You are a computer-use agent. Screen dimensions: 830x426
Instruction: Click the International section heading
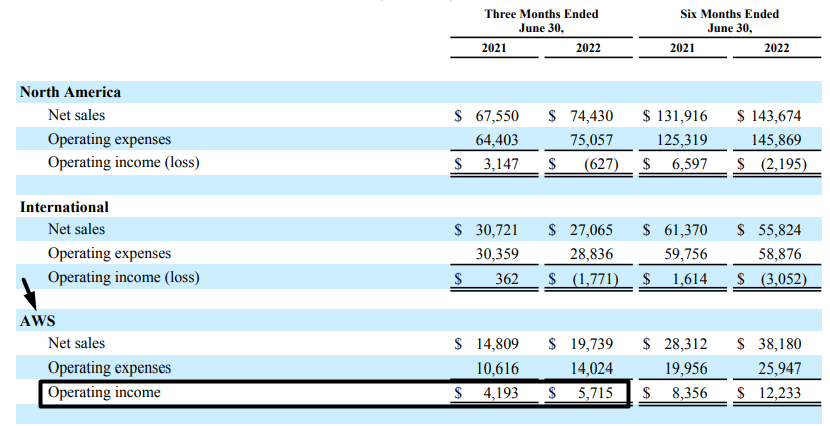tap(64, 207)
